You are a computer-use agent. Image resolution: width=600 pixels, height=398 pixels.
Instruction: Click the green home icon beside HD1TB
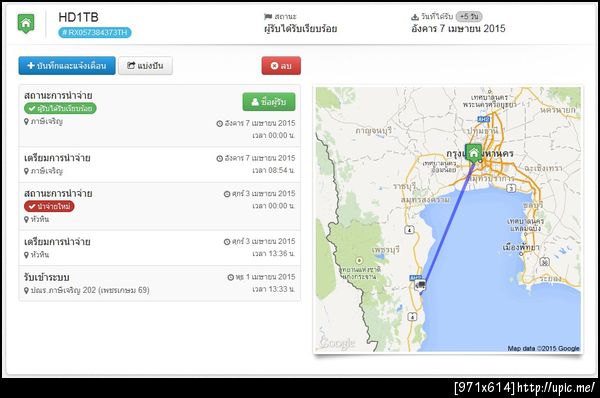26,23
